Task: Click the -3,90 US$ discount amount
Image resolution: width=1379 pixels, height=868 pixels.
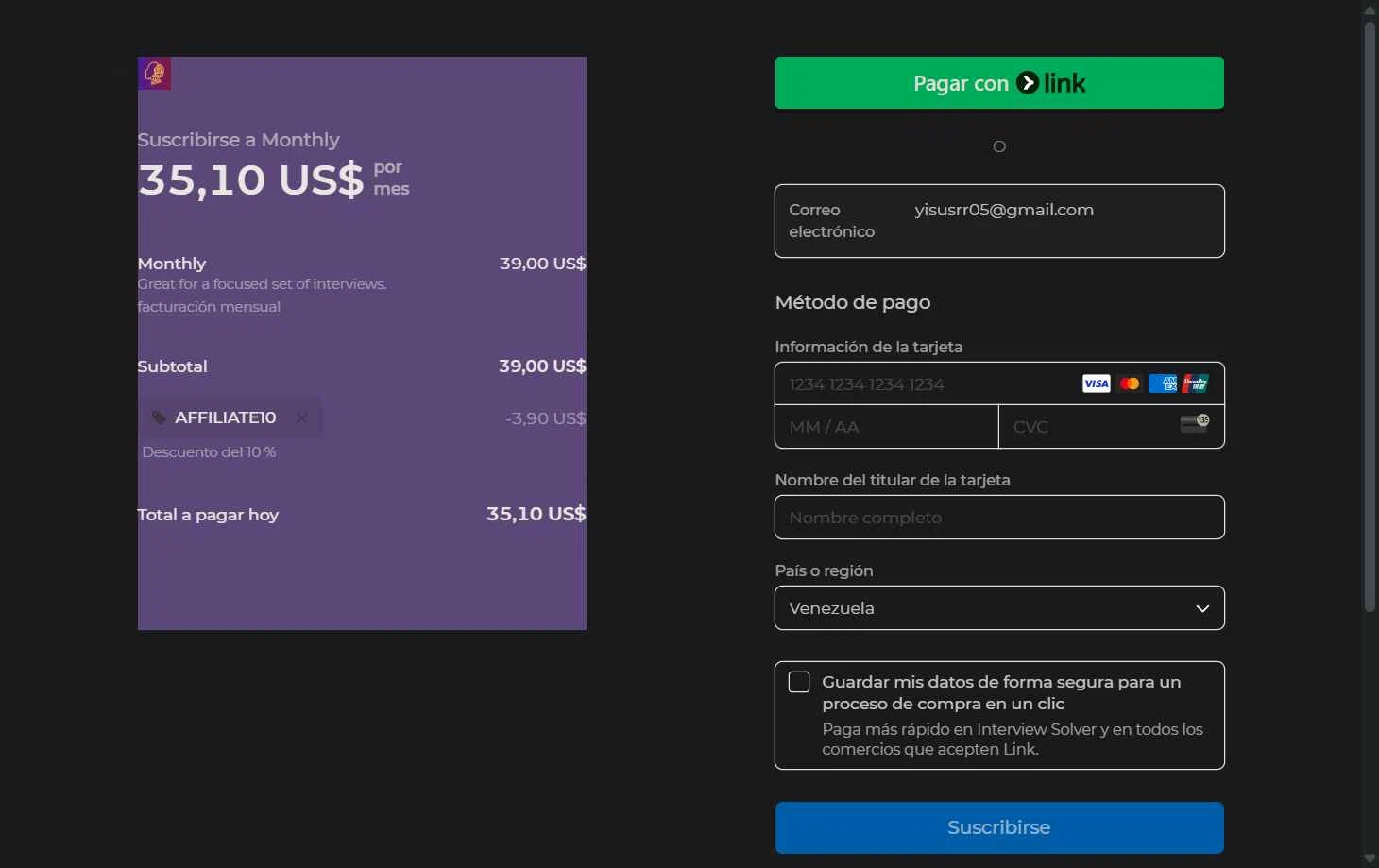Action: (x=545, y=418)
